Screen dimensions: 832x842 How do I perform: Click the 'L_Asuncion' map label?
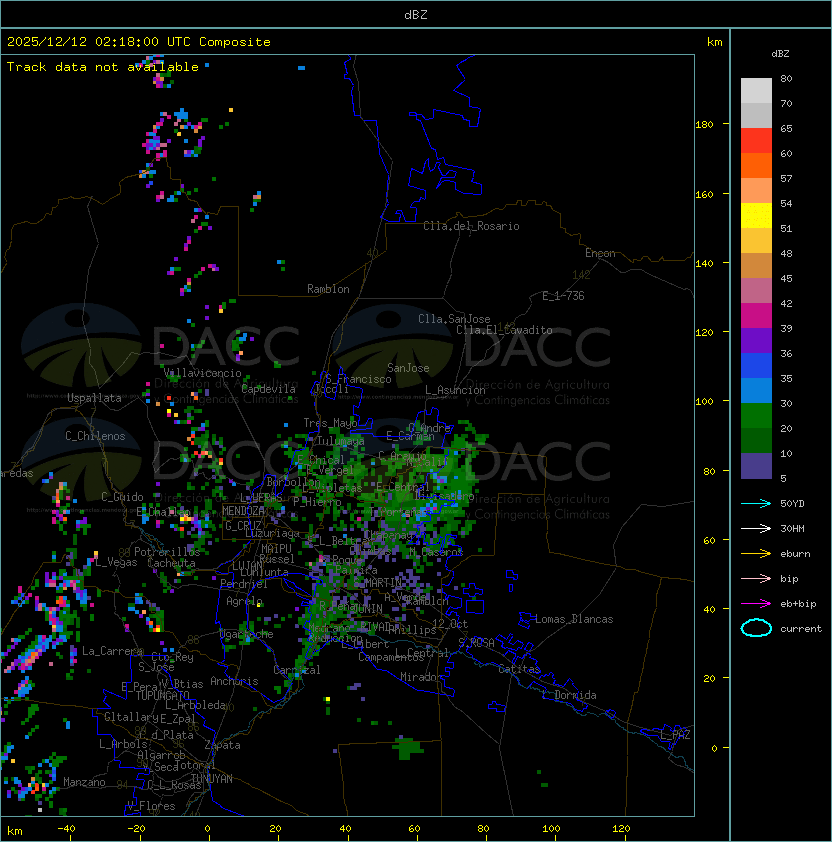(x=455, y=390)
